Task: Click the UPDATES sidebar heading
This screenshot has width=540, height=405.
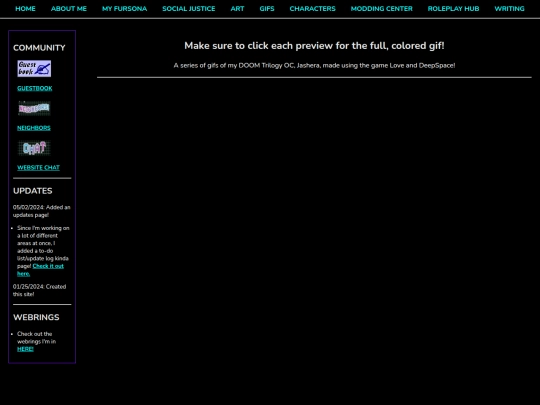Action: click(33, 191)
